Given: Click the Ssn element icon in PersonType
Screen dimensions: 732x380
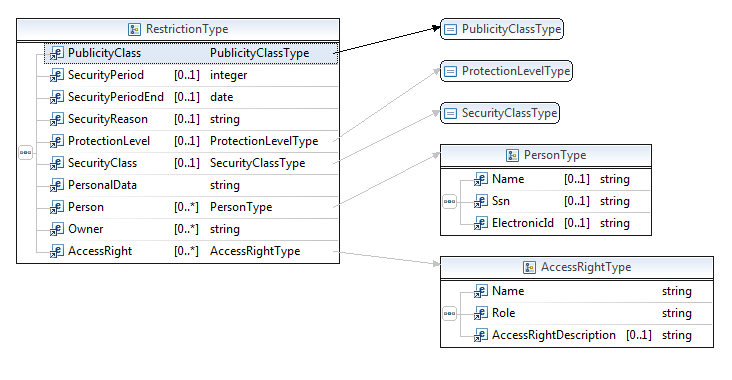Looking at the screenshot, I should 481,201.
